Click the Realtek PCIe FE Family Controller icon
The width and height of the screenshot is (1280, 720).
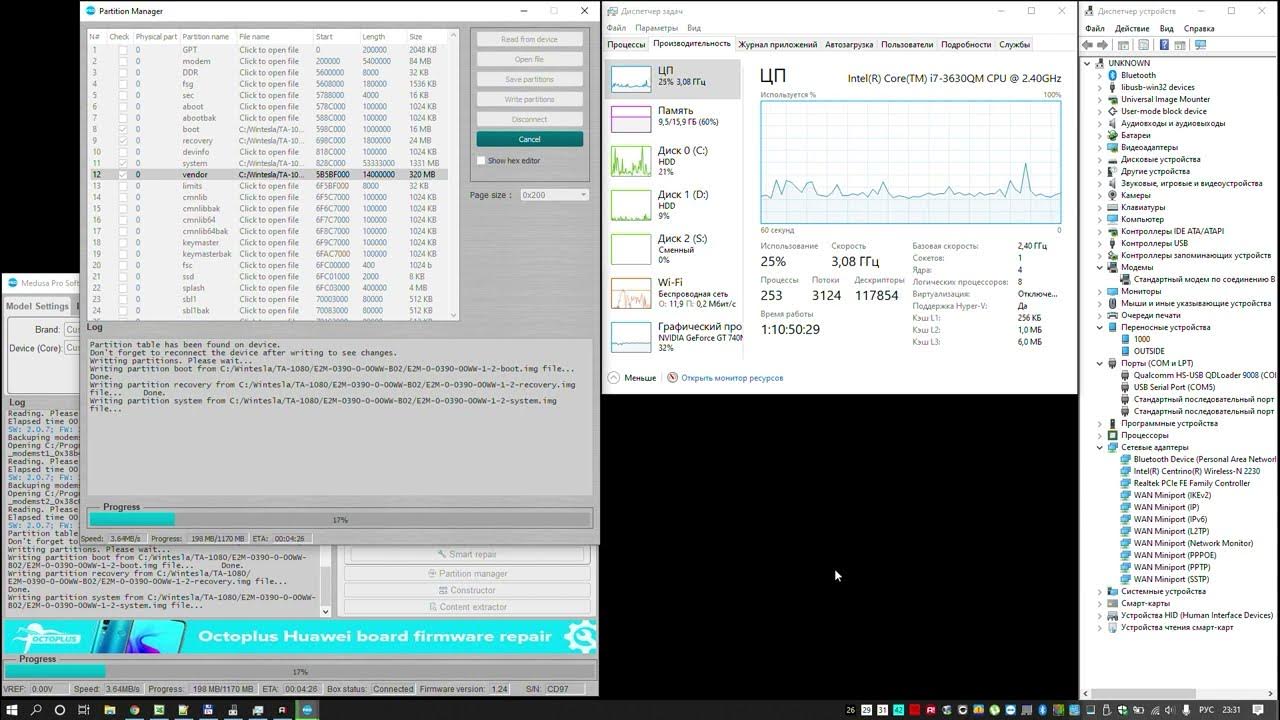point(1126,483)
